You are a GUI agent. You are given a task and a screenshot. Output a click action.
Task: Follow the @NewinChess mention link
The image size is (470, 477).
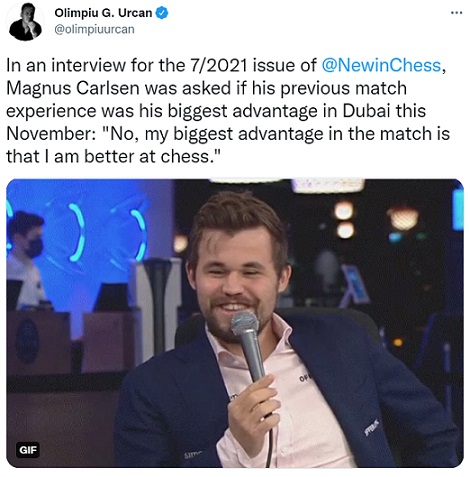tap(381, 65)
